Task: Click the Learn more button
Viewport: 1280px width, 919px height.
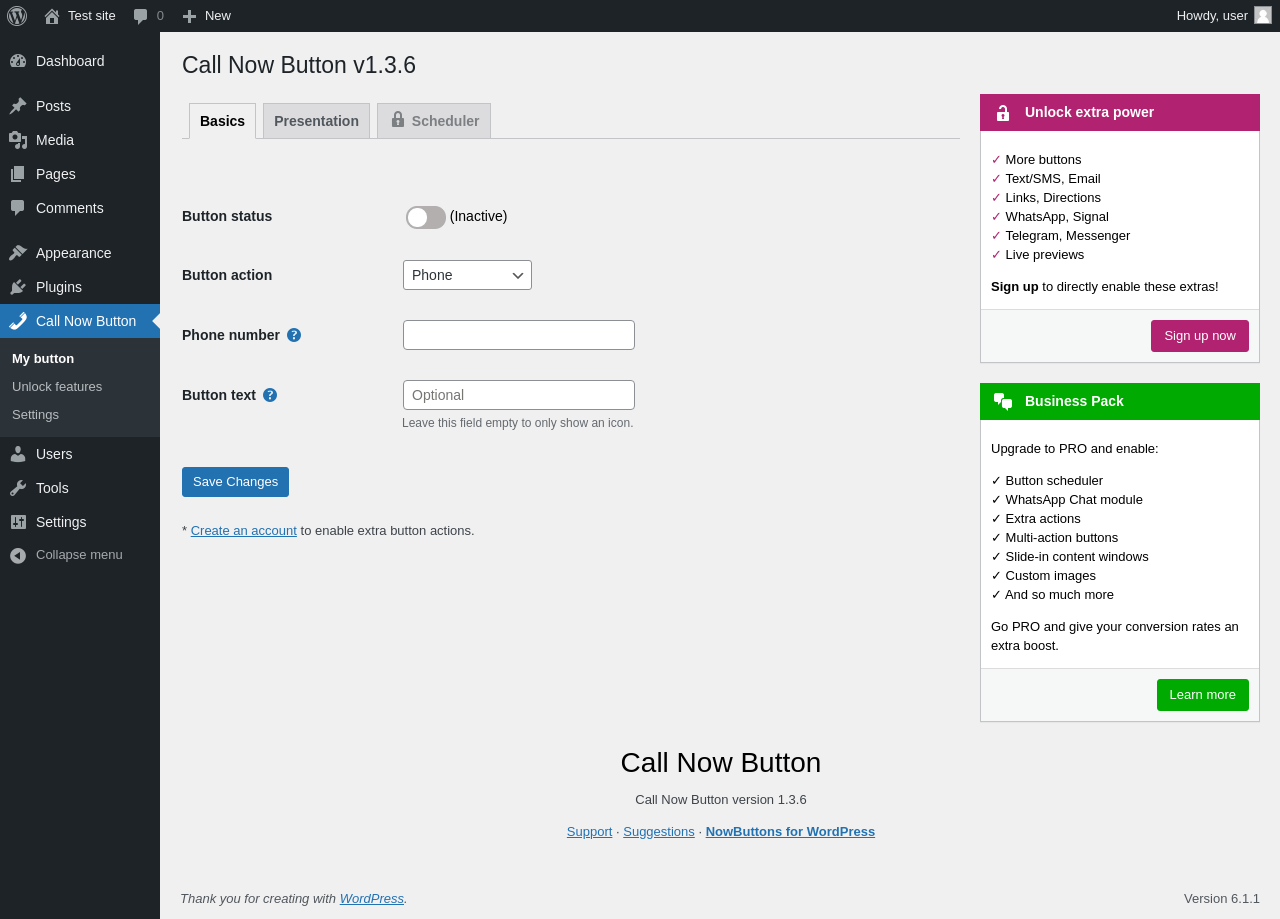Action: pos(1203,695)
